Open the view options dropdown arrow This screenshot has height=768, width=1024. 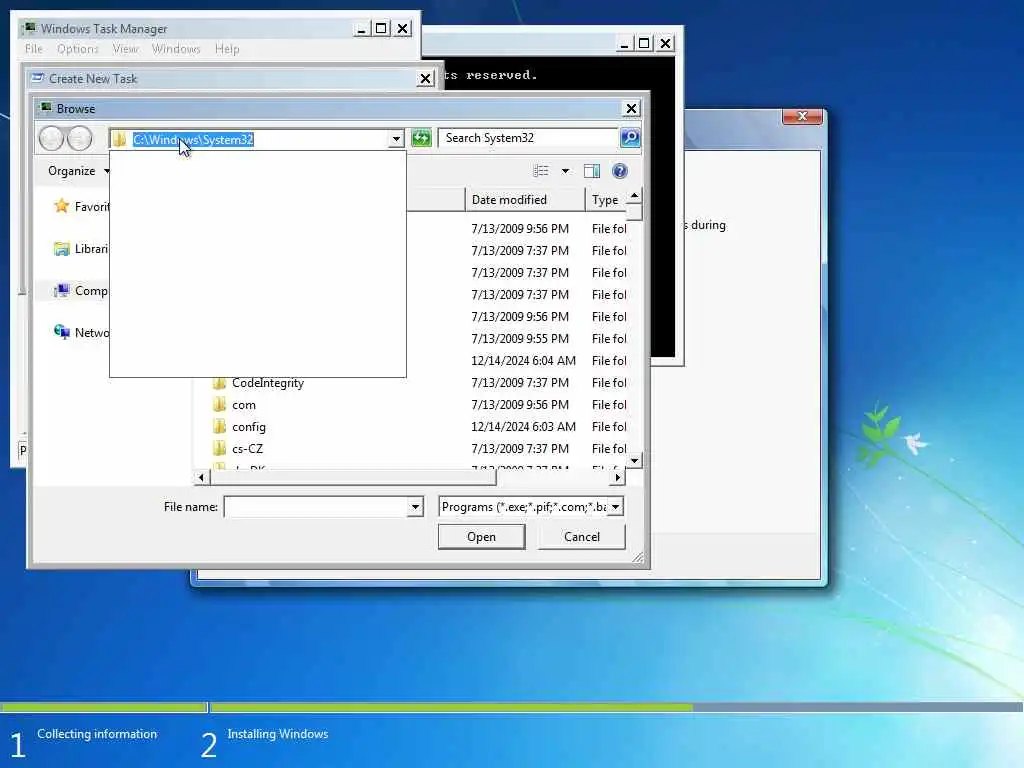(x=566, y=171)
